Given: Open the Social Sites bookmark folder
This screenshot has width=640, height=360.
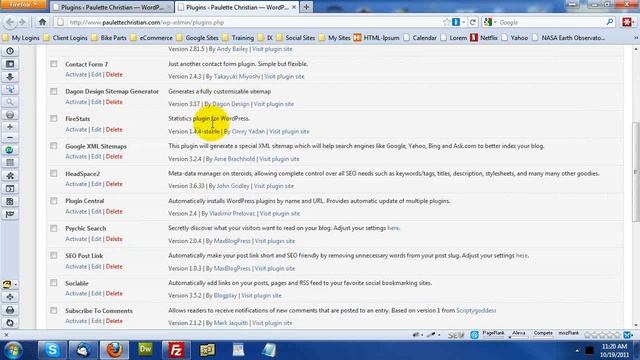Looking at the screenshot, I should [296, 38].
